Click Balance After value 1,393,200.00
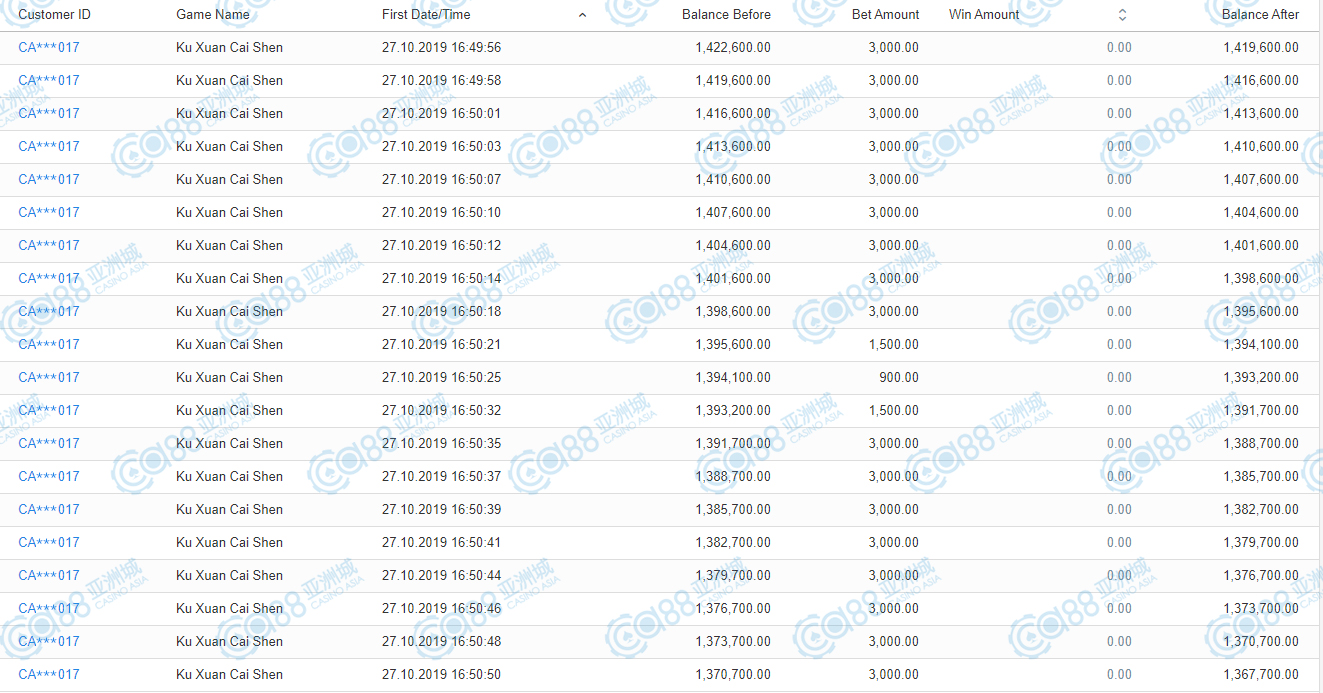Image resolution: width=1323 pixels, height=693 pixels. [1261, 378]
